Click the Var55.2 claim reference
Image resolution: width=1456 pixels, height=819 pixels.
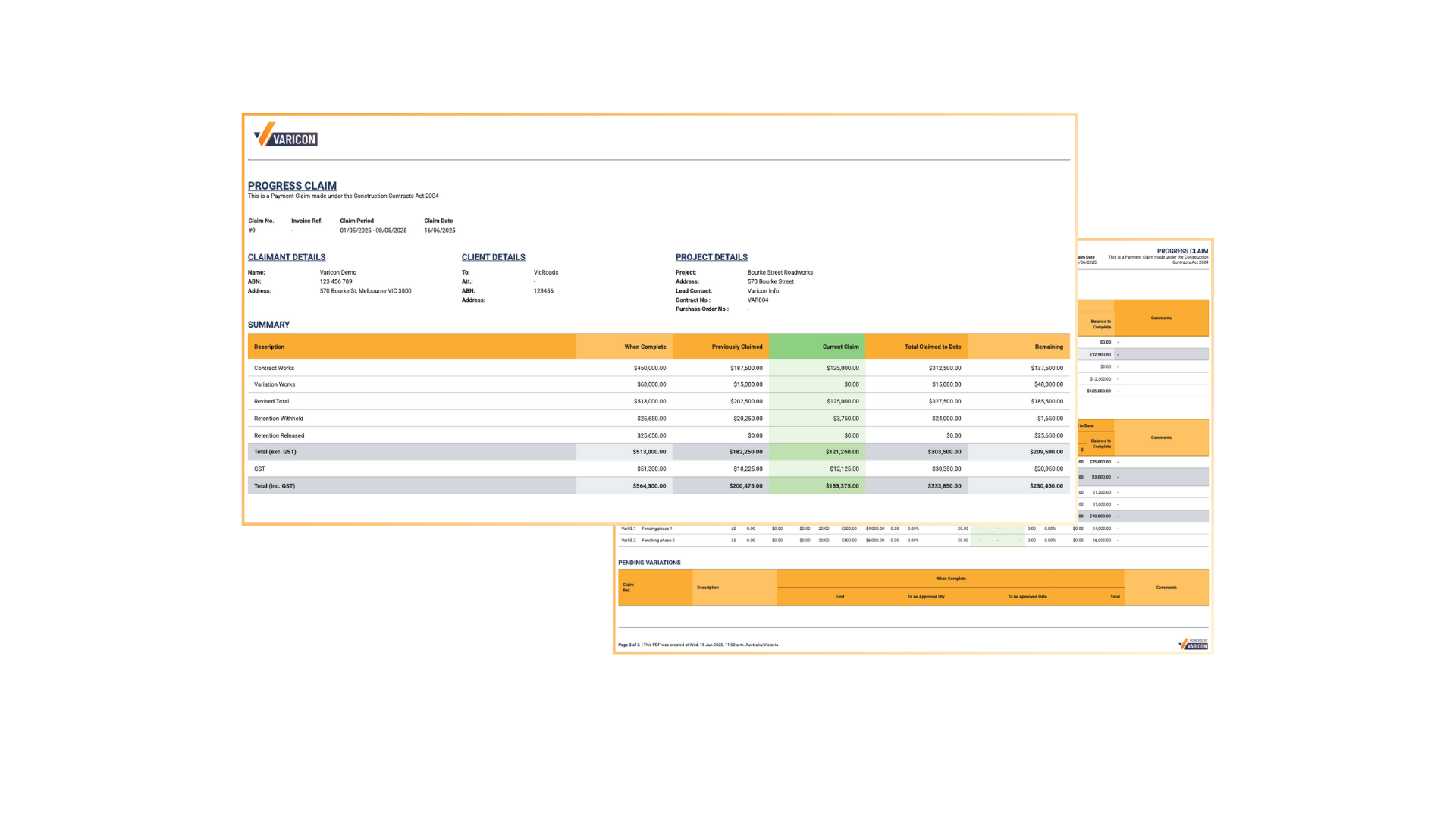629,541
